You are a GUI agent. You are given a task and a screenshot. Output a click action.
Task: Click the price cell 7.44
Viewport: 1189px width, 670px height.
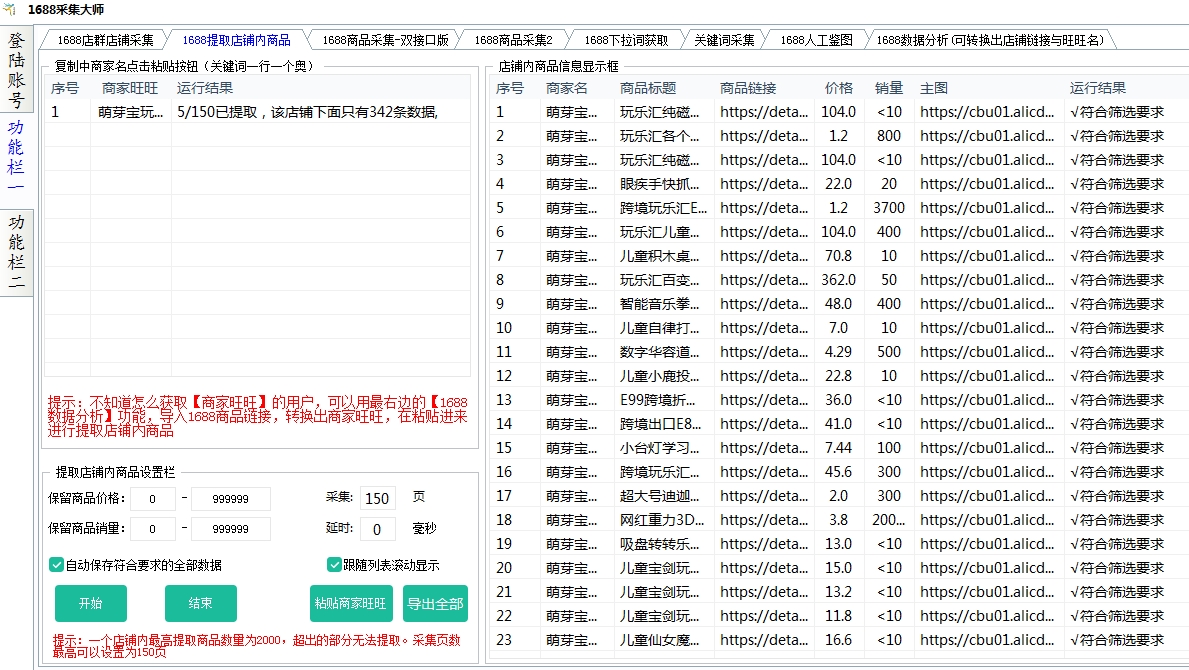[839, 448]
